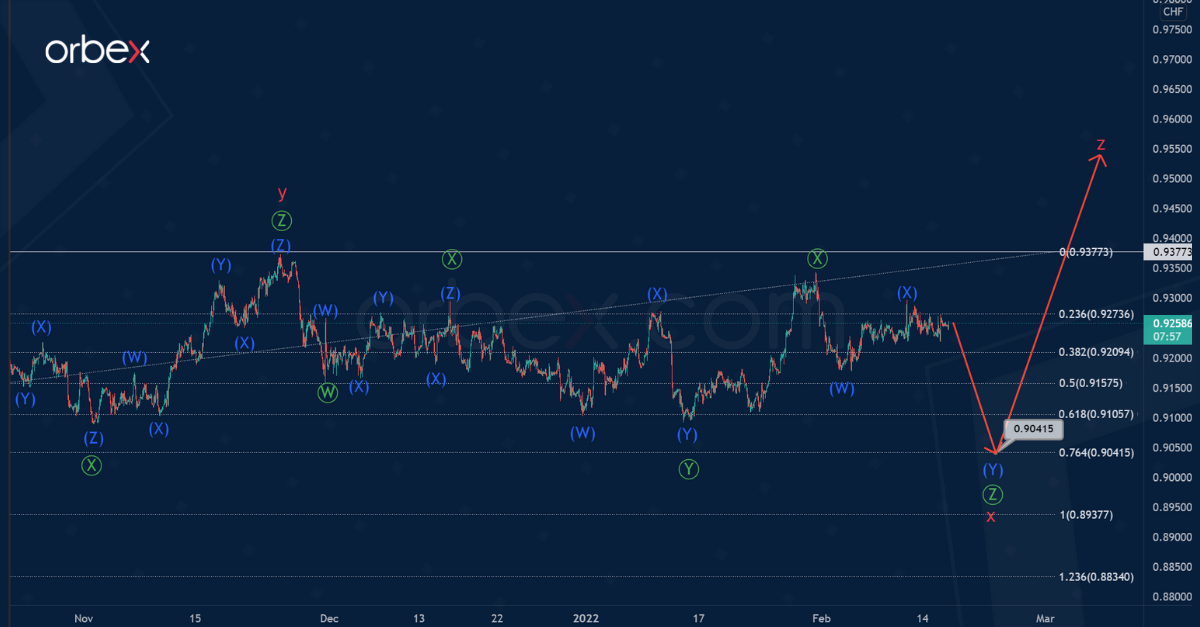Click the Feb label on the time axis
The image size is (1200, 627).
pyautogui.click(x=822, y=619)
